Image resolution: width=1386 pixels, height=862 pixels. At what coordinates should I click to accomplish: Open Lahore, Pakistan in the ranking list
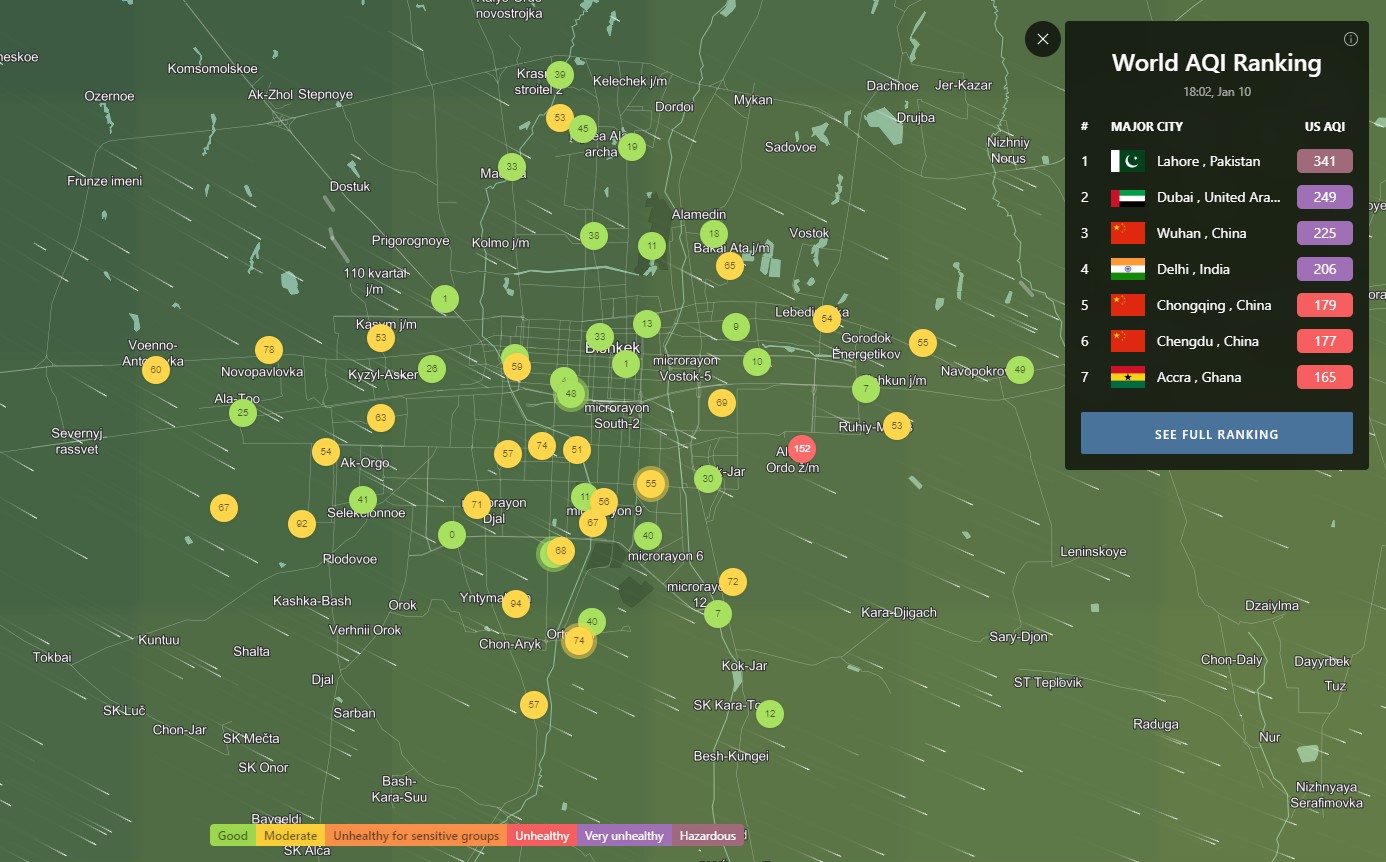[1208, 161]
